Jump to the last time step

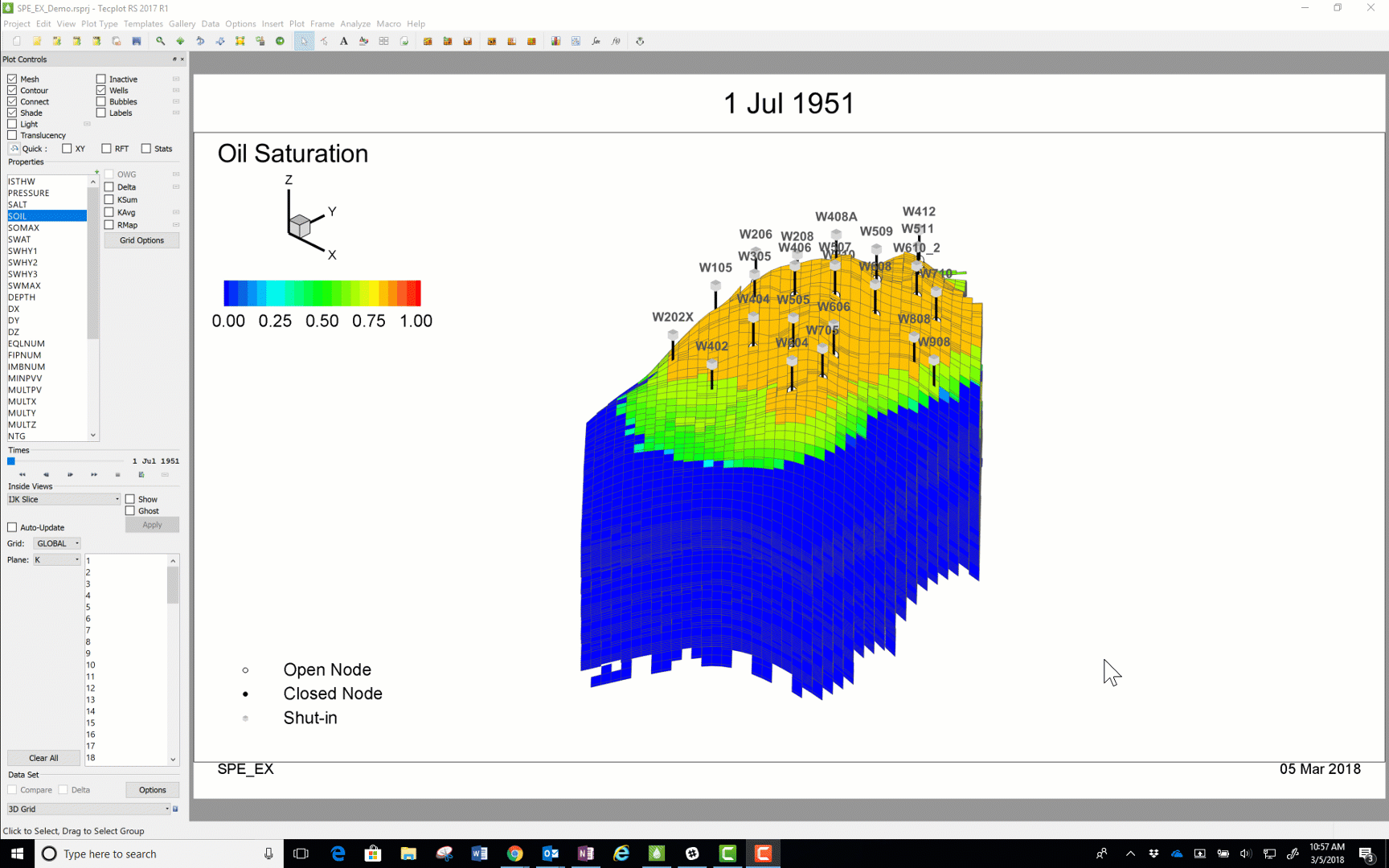pos(94,475)
